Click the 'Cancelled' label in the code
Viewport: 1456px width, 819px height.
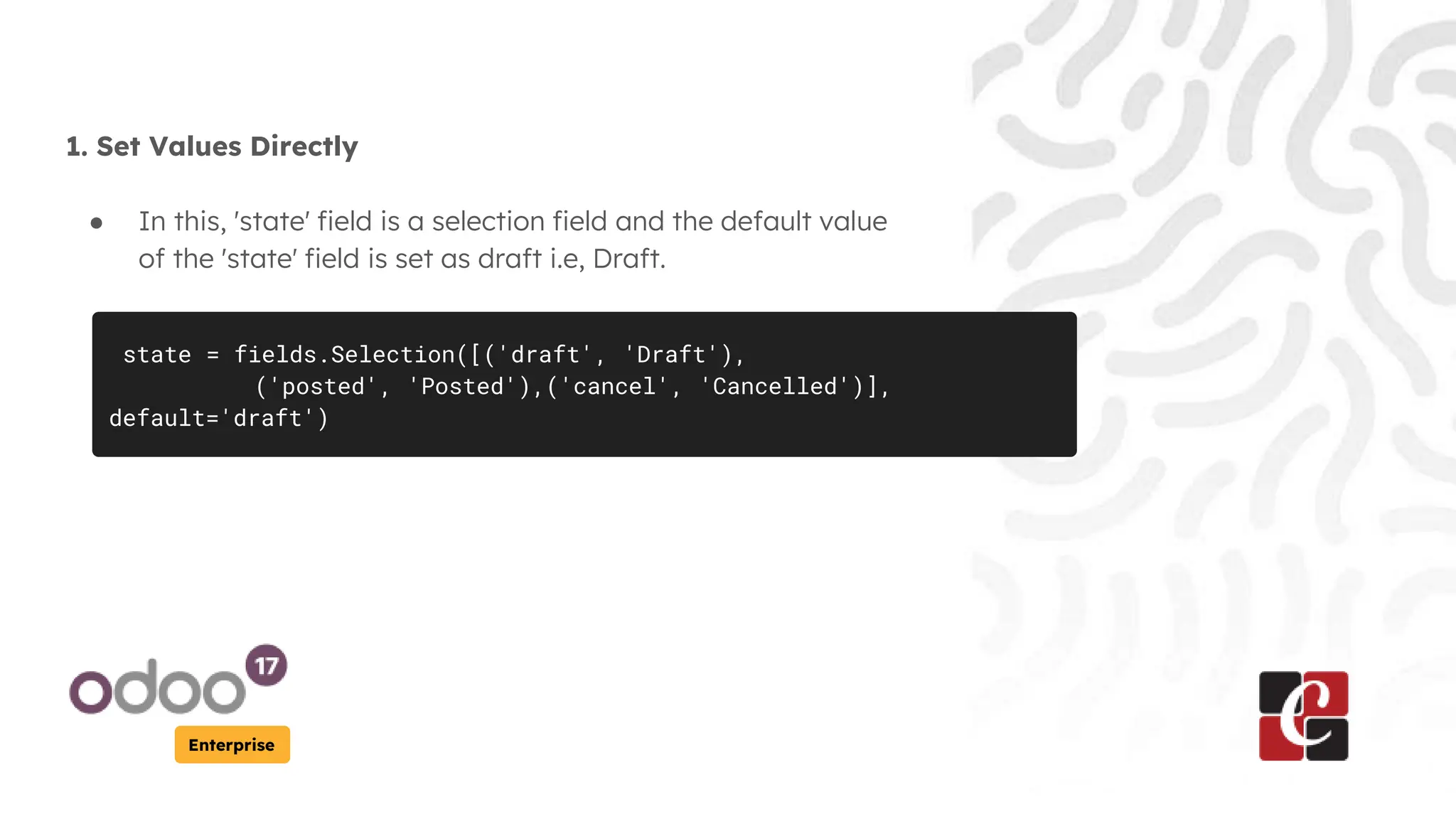click(x=775, y=386)
